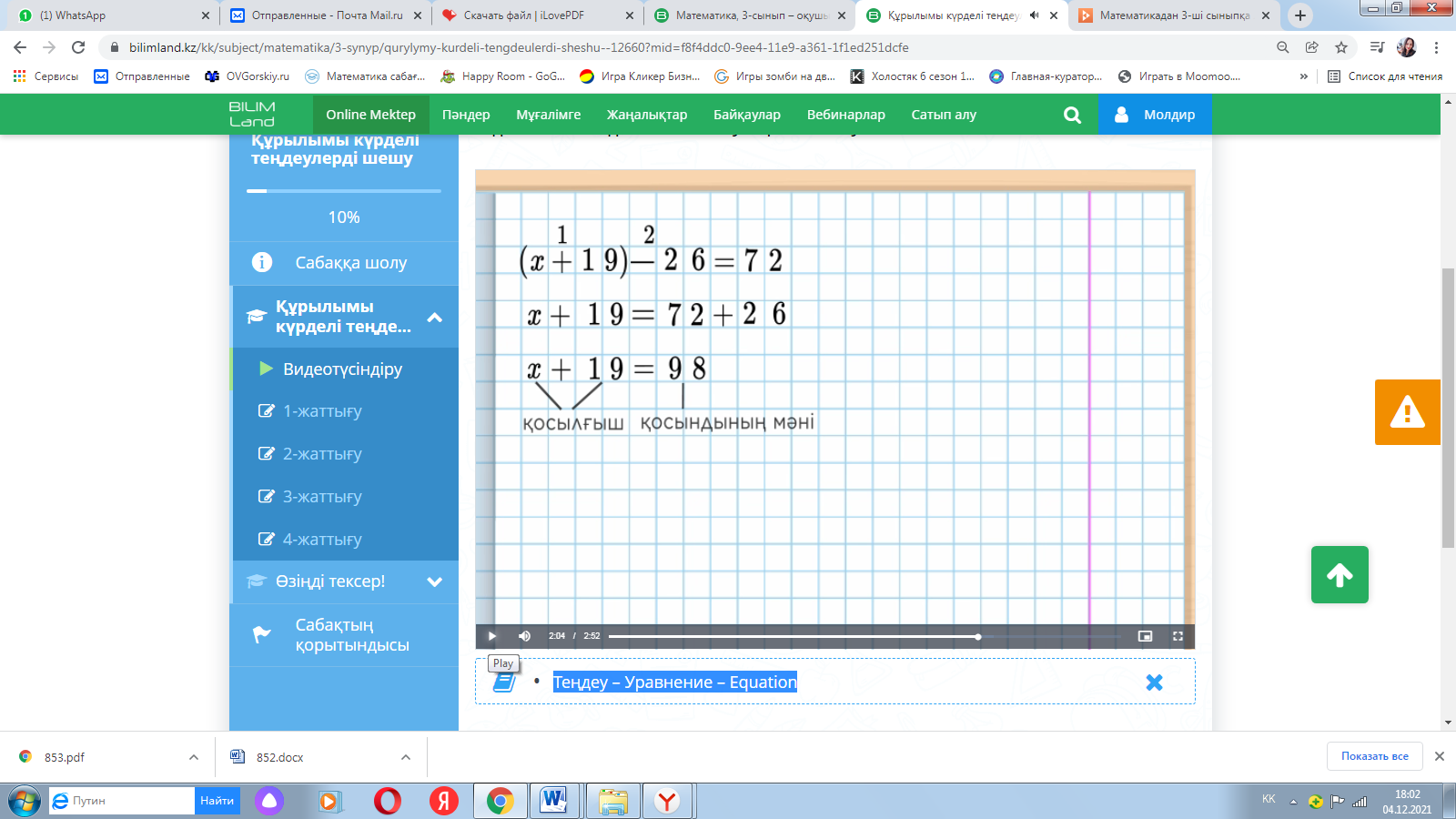Open the 853.pdf downloaded file

(64, 757)
